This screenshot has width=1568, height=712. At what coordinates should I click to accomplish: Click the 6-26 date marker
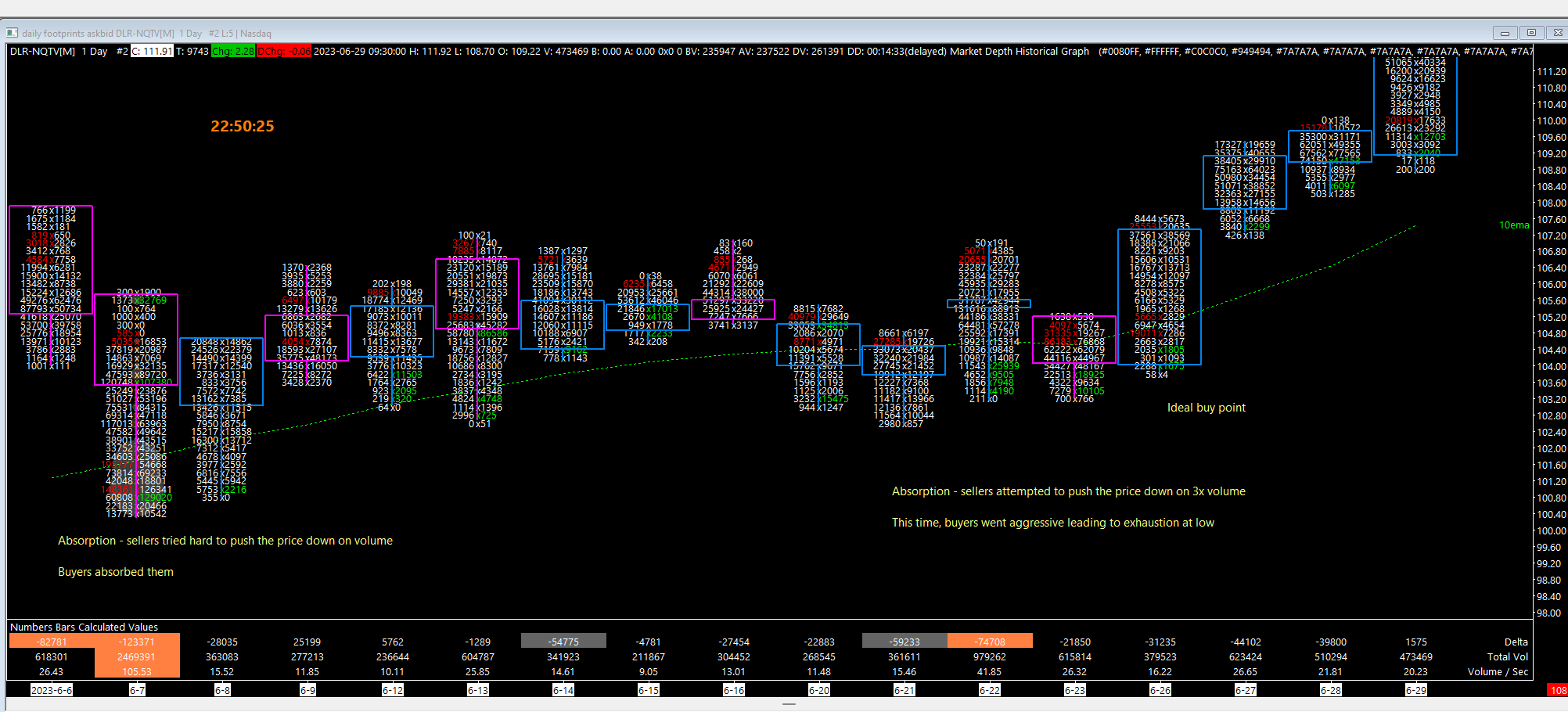coord(1160,690)
